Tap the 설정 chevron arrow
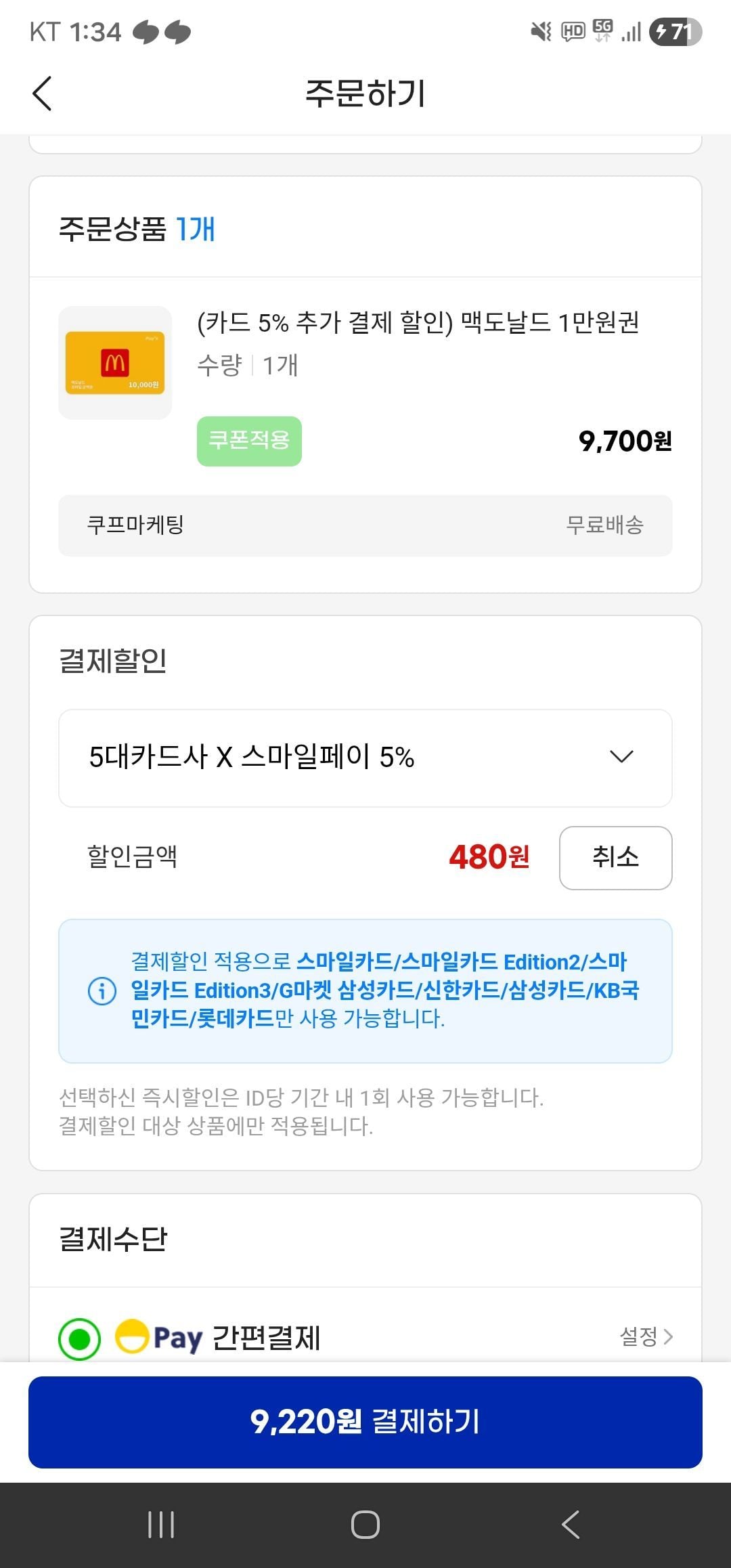Viewport: 731px width, 1568px height. point(669,1336)
